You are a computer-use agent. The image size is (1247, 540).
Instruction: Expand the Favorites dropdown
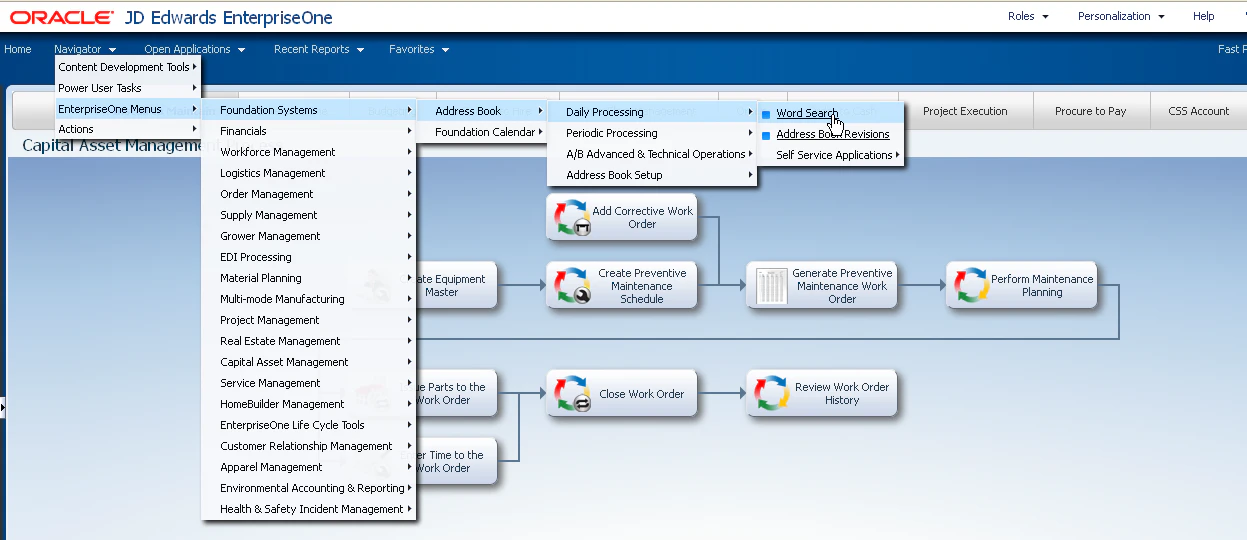pos(419,49)
